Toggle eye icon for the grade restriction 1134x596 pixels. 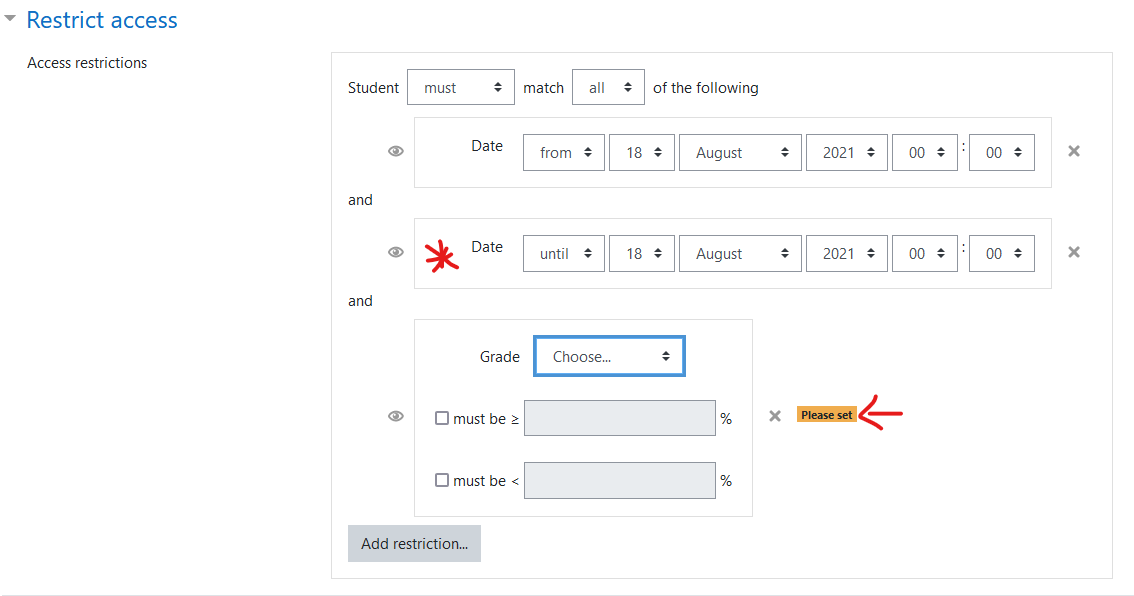[x=396, y=417]
